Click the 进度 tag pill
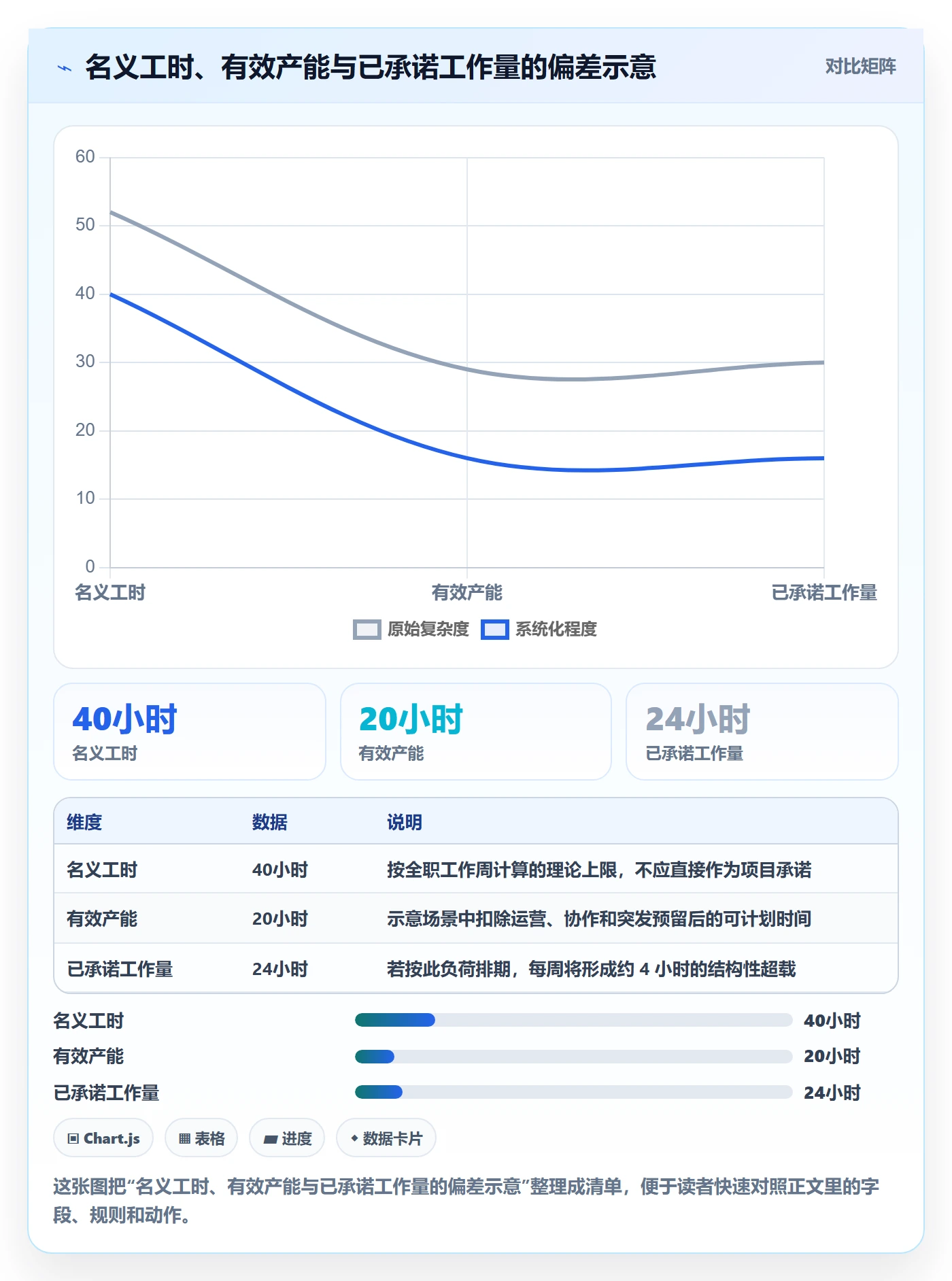 287,1138
